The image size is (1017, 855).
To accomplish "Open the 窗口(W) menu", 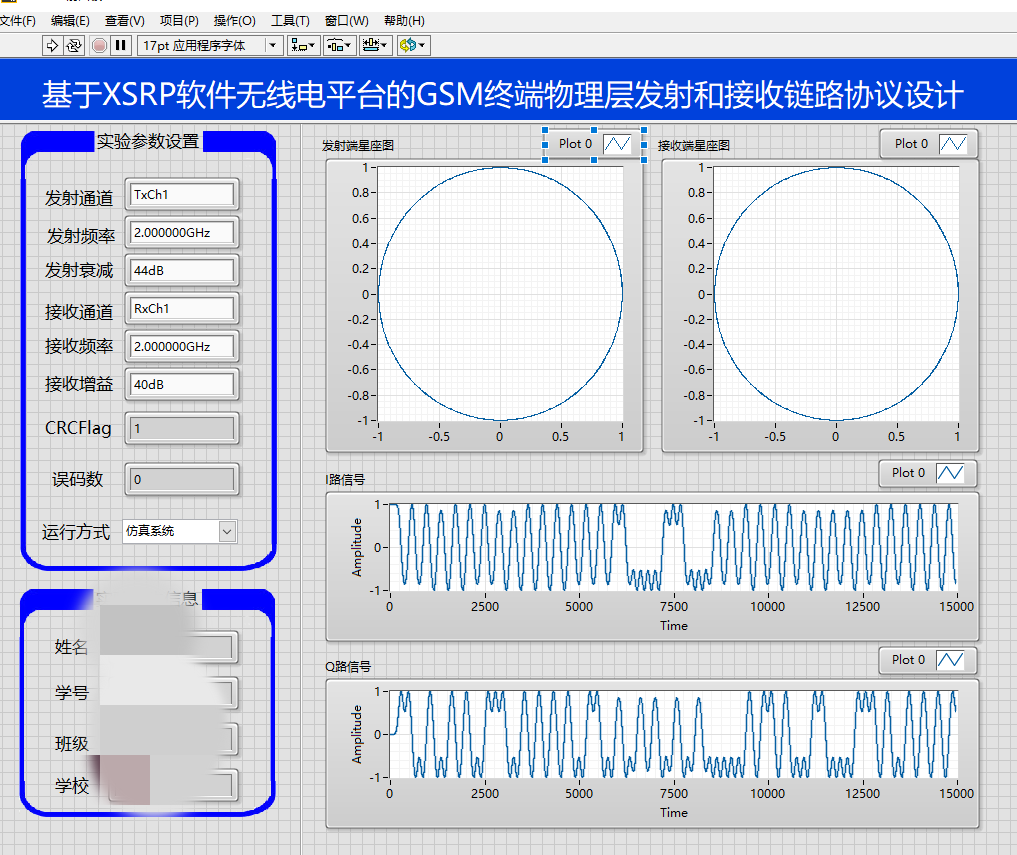I will pyautogui.click(x=346, y=21).
